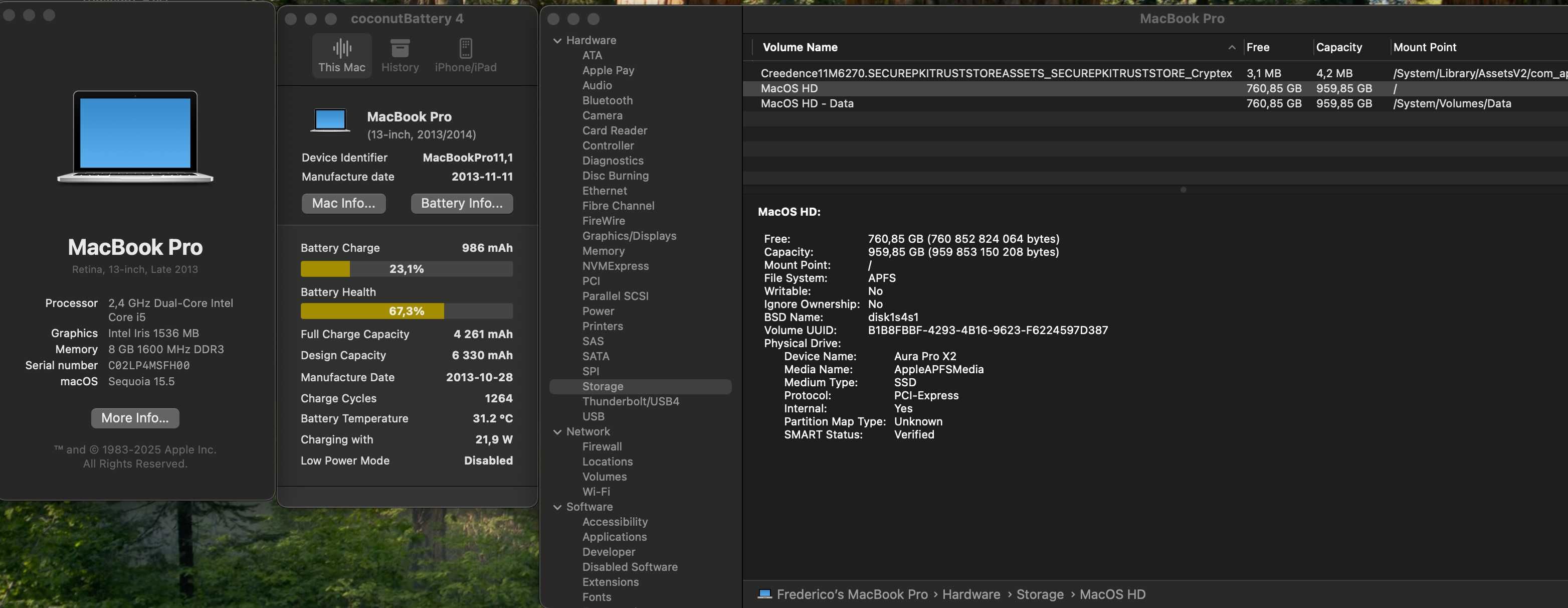
Task: Click Frederico's MacBook Pro in the path bar
Action: (852, 594)
